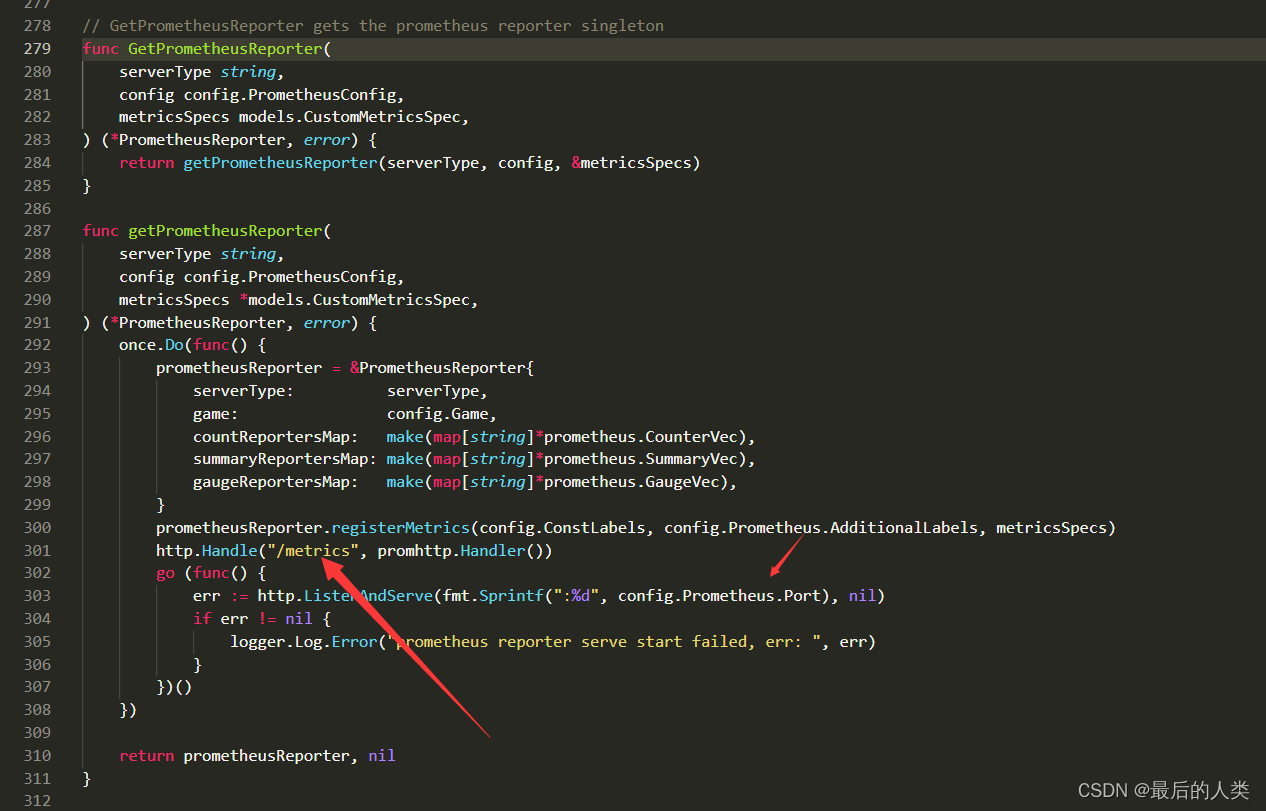The width and height of the screenshot is (1266, 811).
Task: Click the string type on line 288
Action: (x=249, y=253)
